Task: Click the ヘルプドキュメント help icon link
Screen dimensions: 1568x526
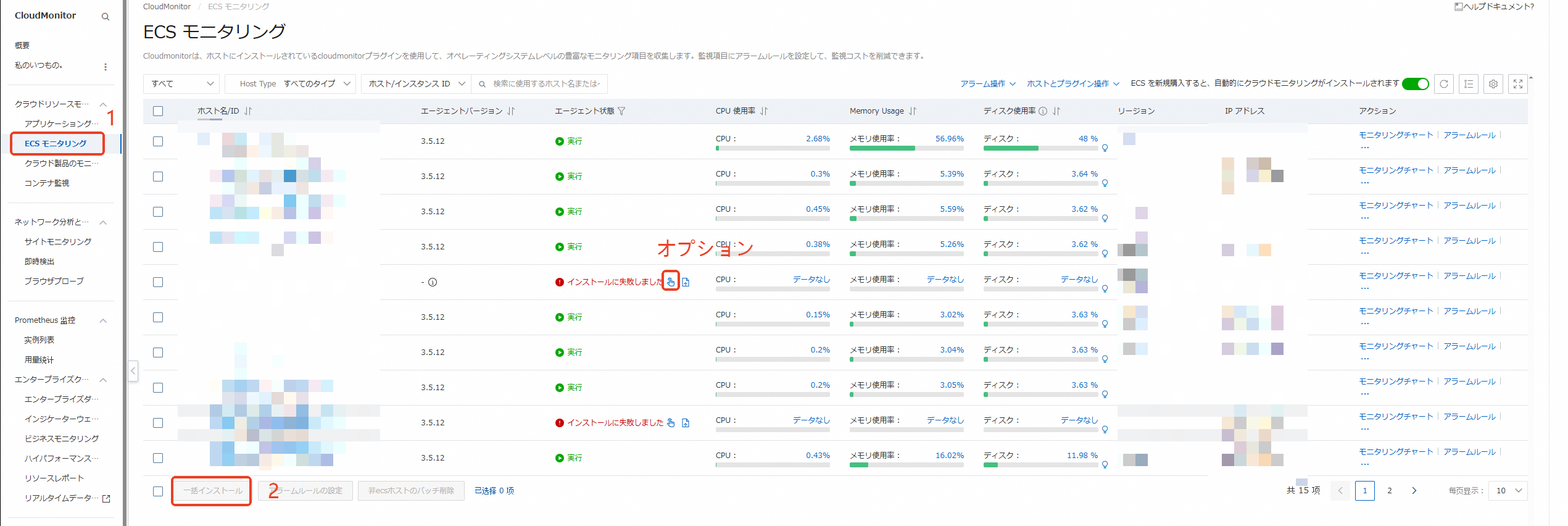Action: pyautogui.click(x=1494, y=7)
